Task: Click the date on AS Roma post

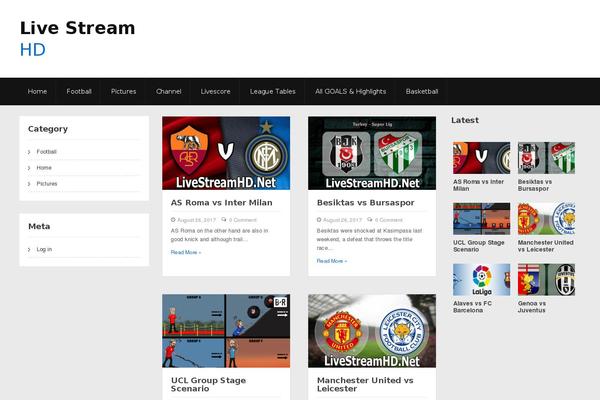Action: pyautogui.click(x=196, y=220)
